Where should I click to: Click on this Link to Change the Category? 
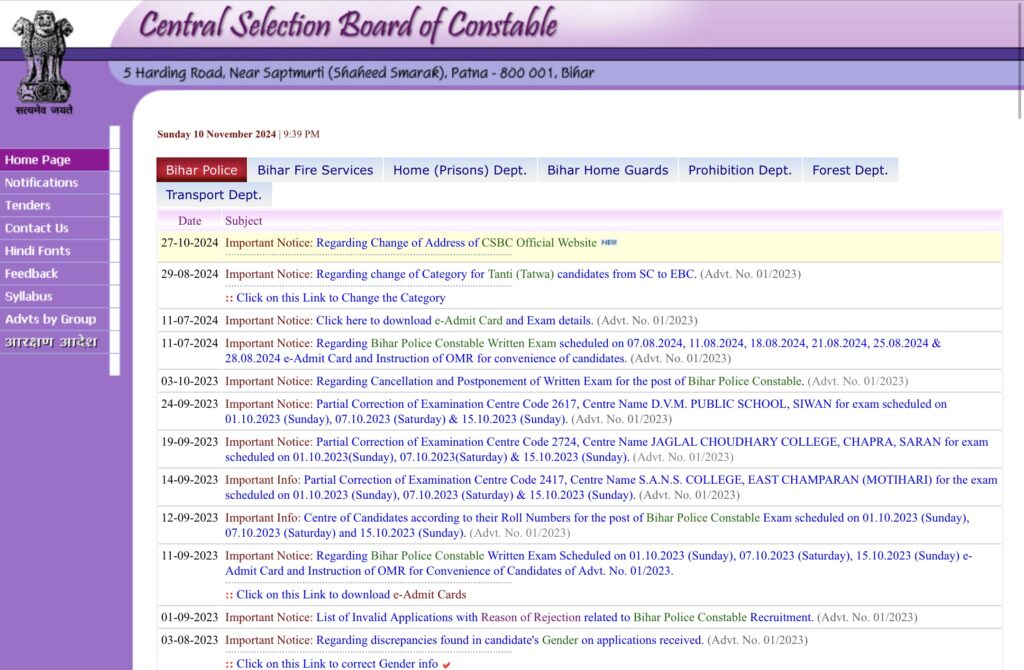click(x=340, y=298)
